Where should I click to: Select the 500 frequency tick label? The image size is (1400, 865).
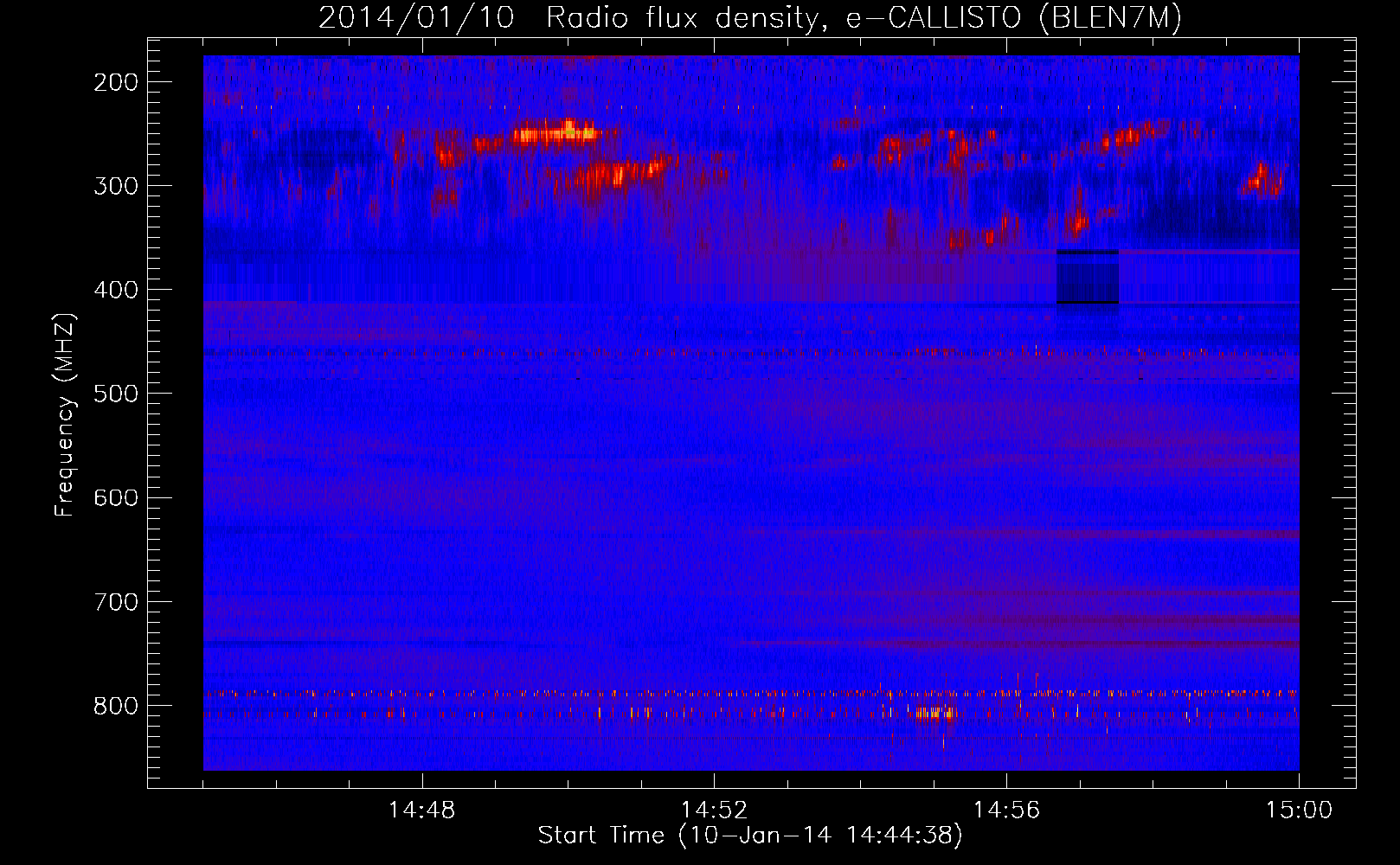pyautogui.click(x=116, y=394)
